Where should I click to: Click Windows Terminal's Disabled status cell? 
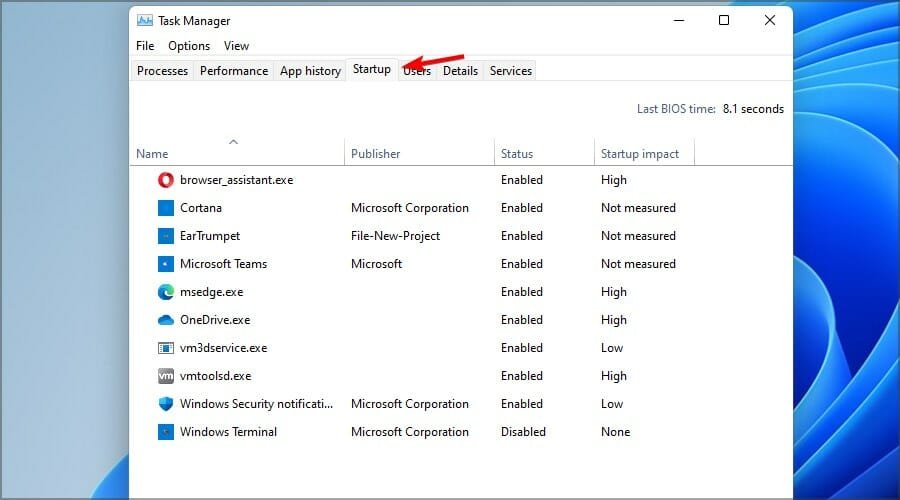(x=523, y=432)
